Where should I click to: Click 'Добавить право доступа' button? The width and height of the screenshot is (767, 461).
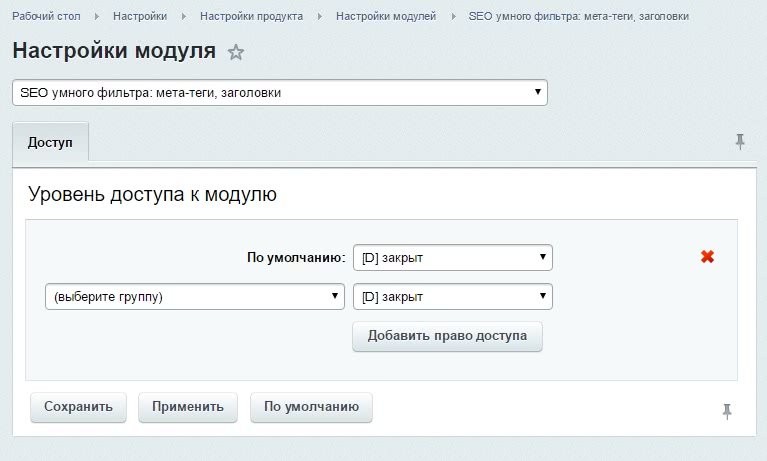pyautogui.click(x=447, y=336)
